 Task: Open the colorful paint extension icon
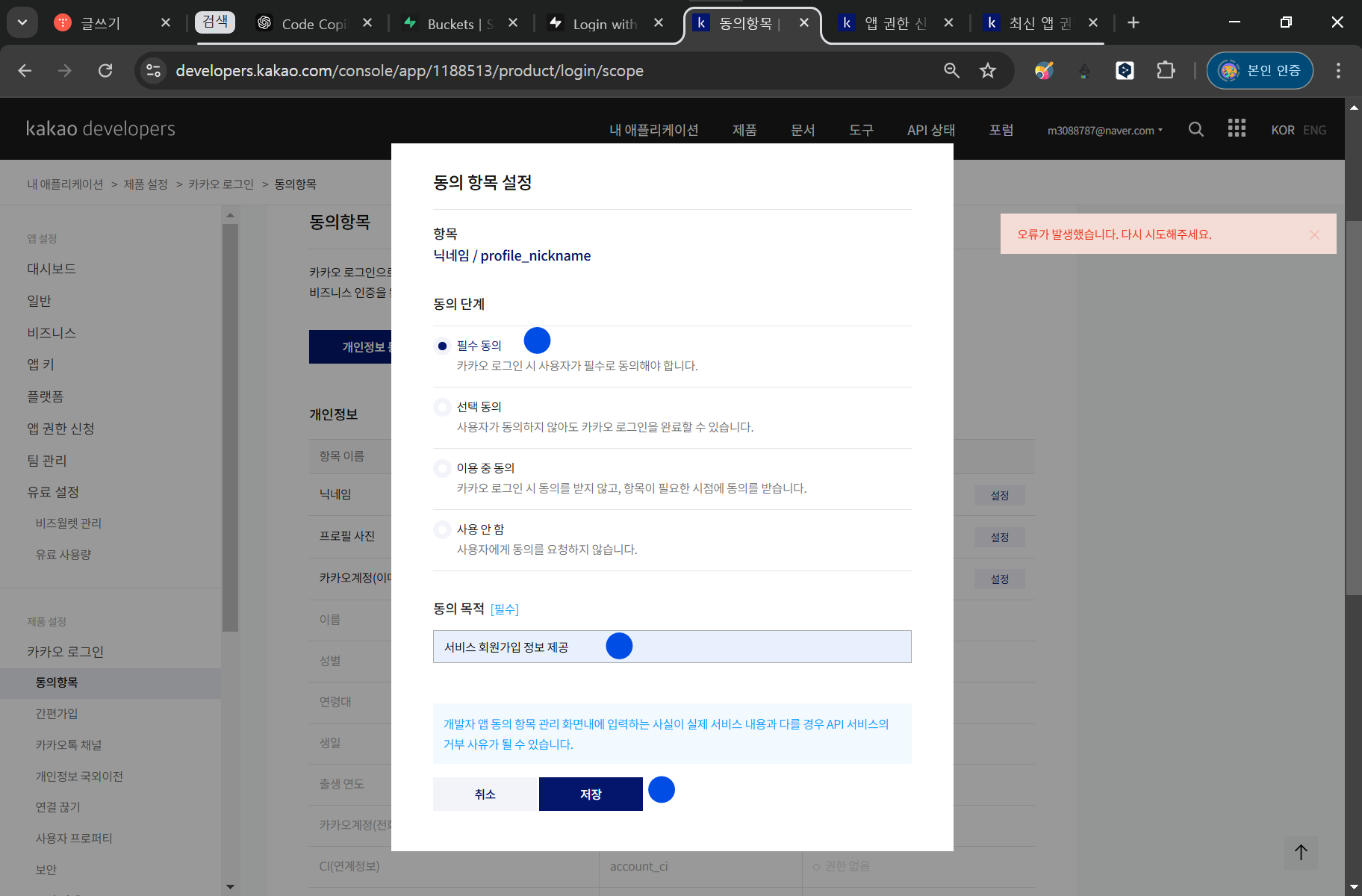[x=1044, y=70]
